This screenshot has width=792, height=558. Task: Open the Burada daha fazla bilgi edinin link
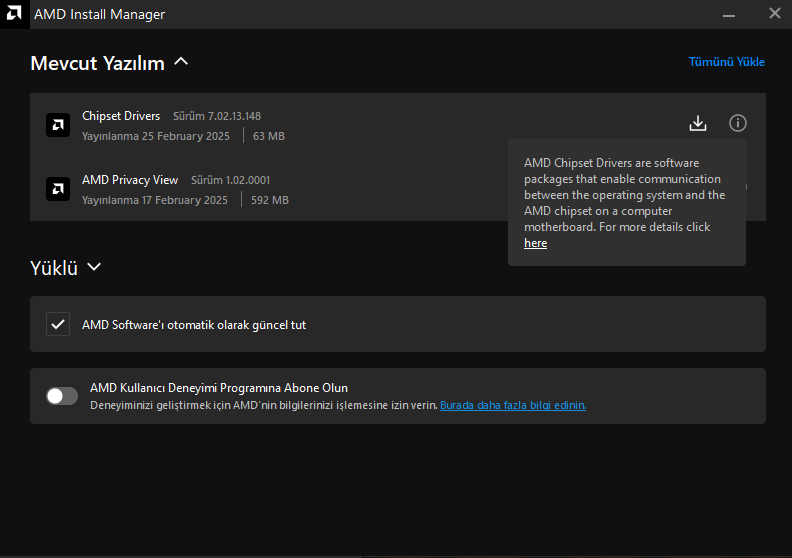pos(513,405)
